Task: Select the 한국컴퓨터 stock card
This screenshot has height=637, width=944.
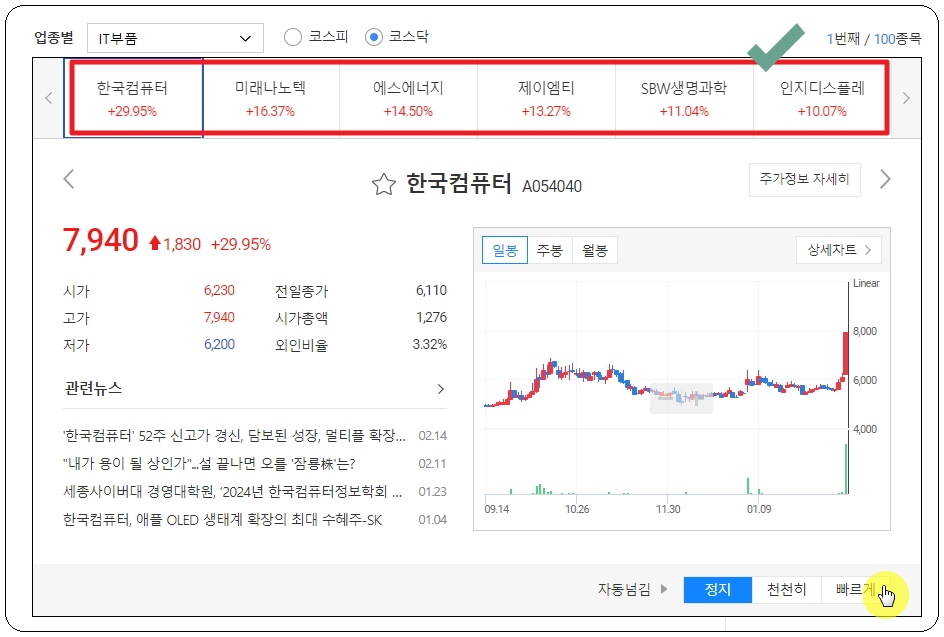Action: [132, 98]
